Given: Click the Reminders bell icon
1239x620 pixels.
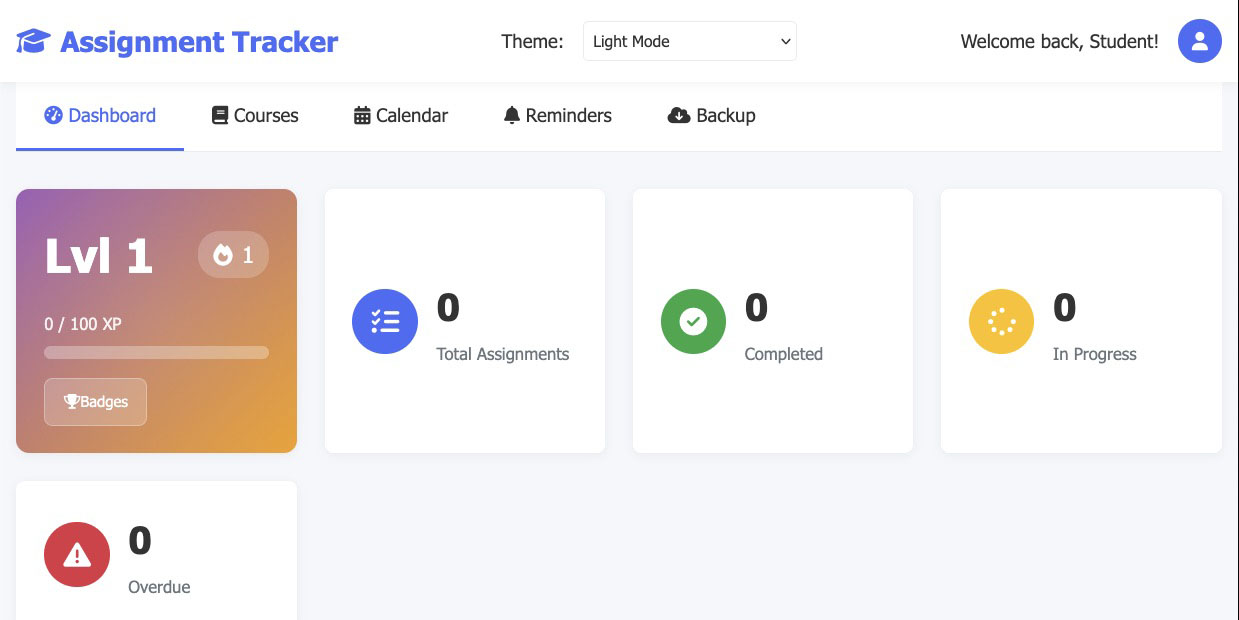Looking at the screenshot, I should point(512,115).
